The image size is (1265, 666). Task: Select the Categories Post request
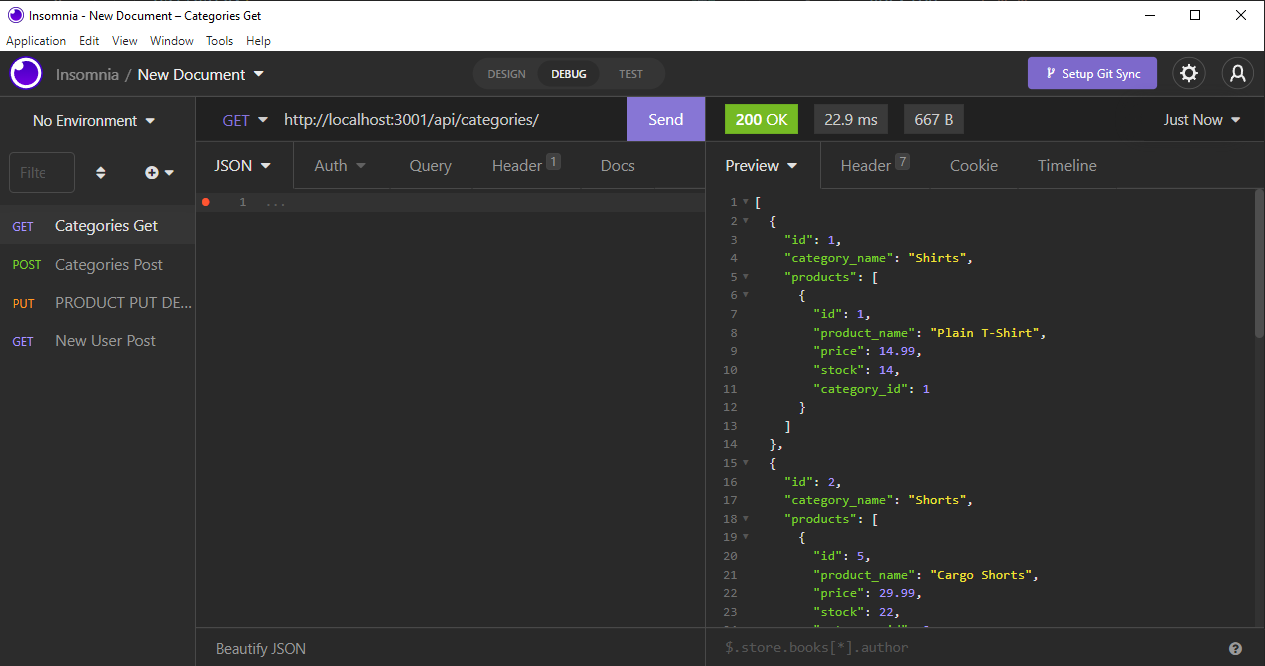[x=108, y=264]
